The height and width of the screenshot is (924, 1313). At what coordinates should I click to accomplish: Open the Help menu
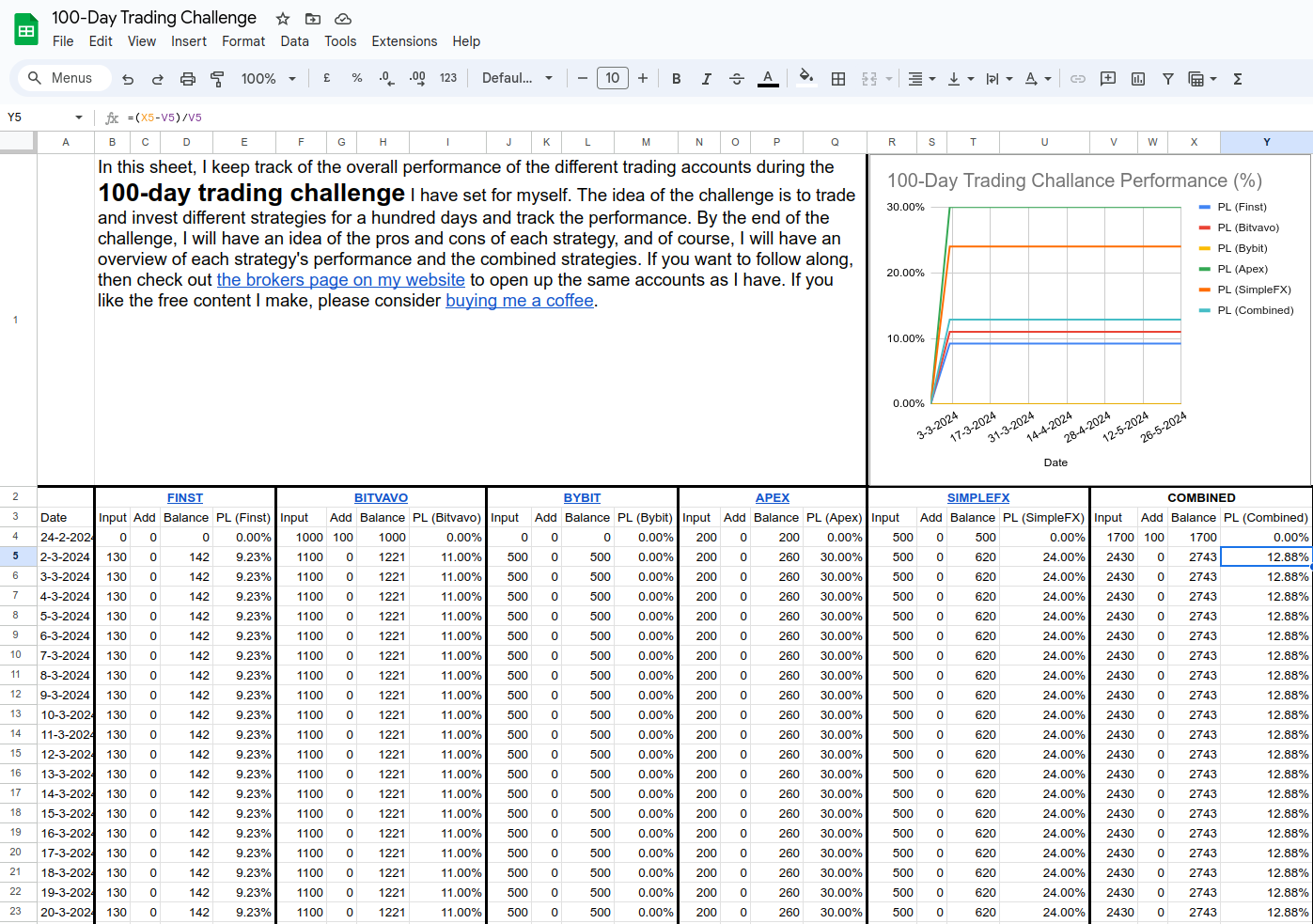click(x=466, y=41)
